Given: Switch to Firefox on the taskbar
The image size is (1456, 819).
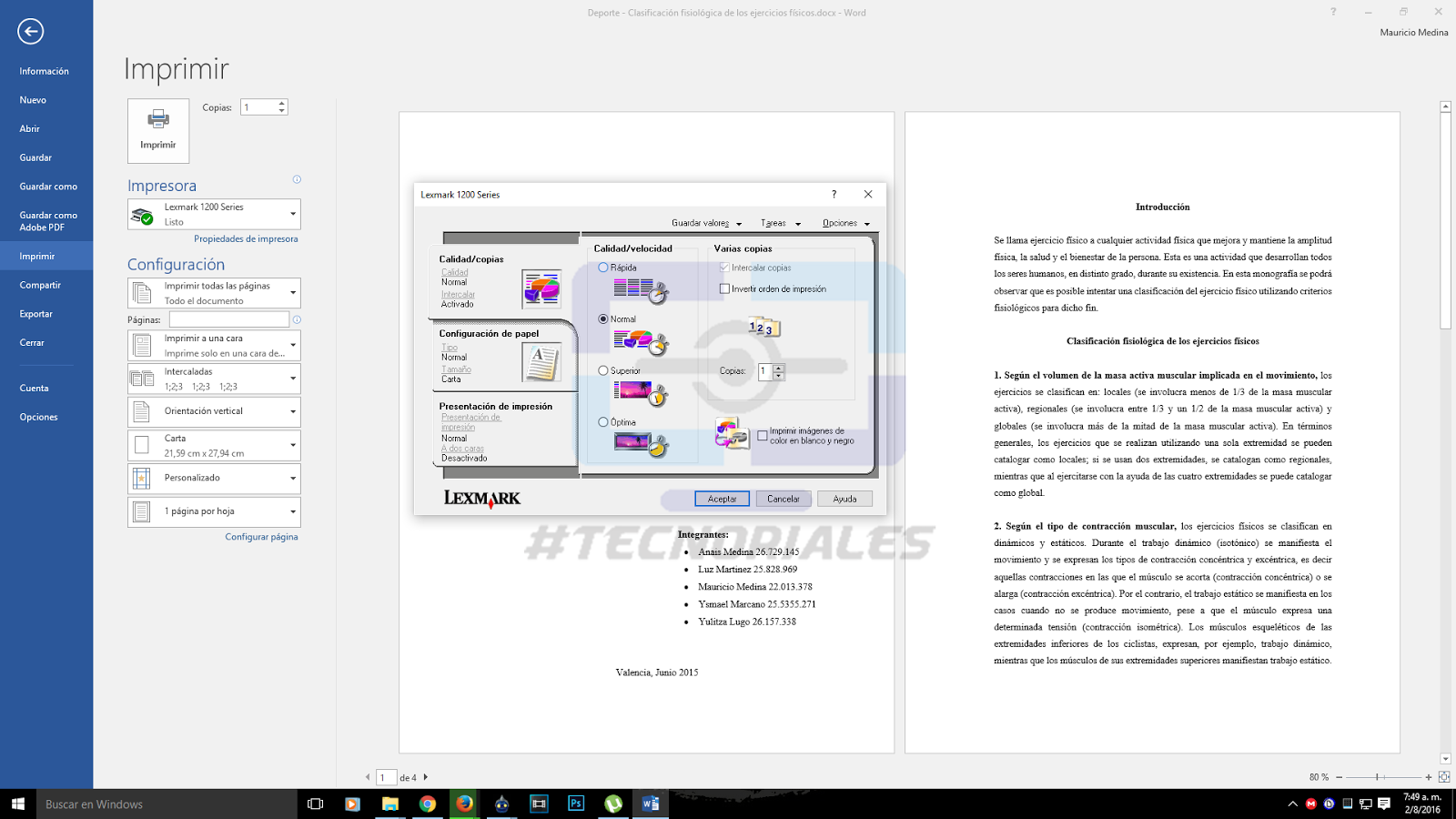Looking at the screenshot, I should coord(465,804).
